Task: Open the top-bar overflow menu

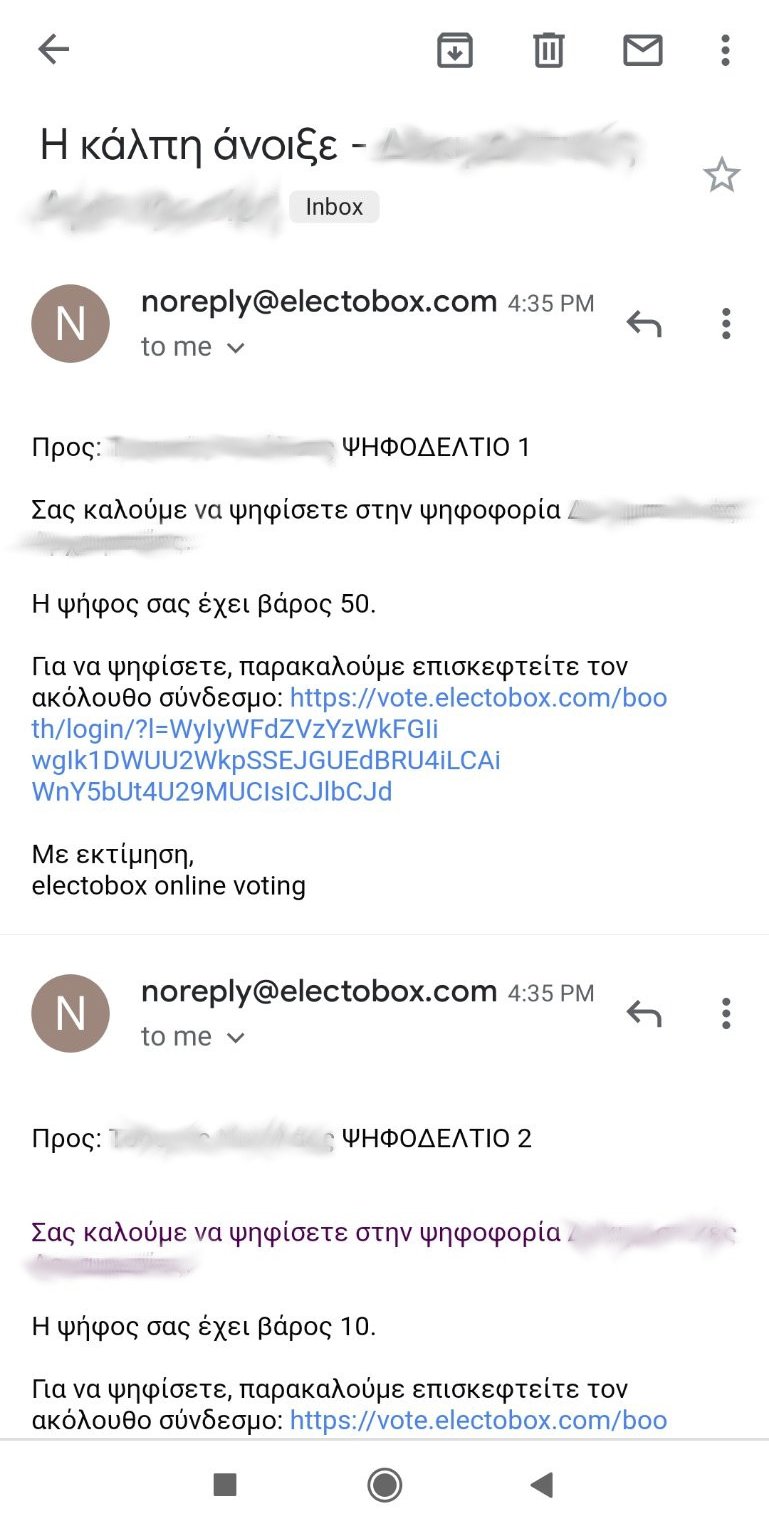Action: pyautogui.click(x=725, y=49)
